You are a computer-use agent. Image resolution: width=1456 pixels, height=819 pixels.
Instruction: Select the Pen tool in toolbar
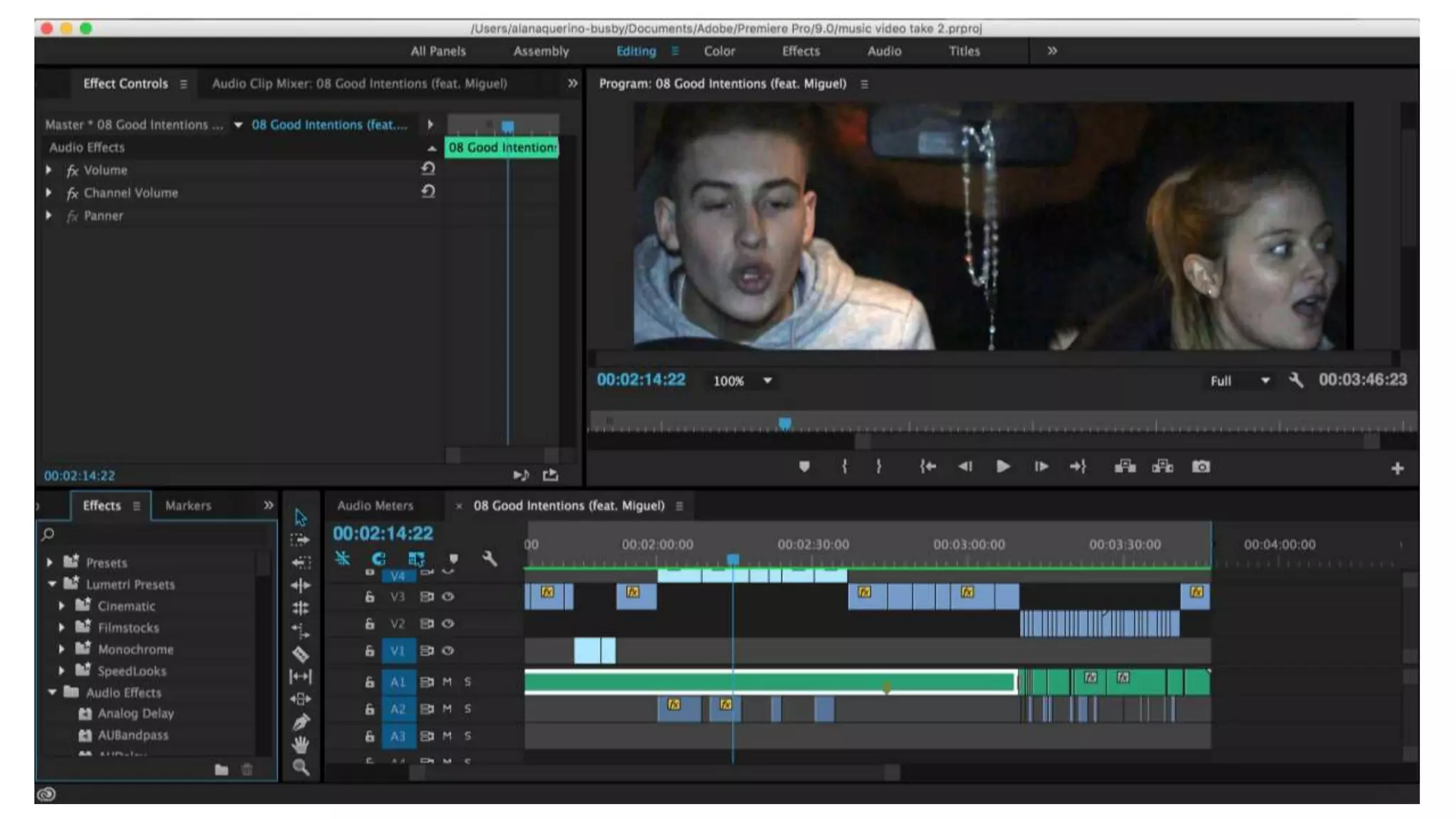coord(301,722)
